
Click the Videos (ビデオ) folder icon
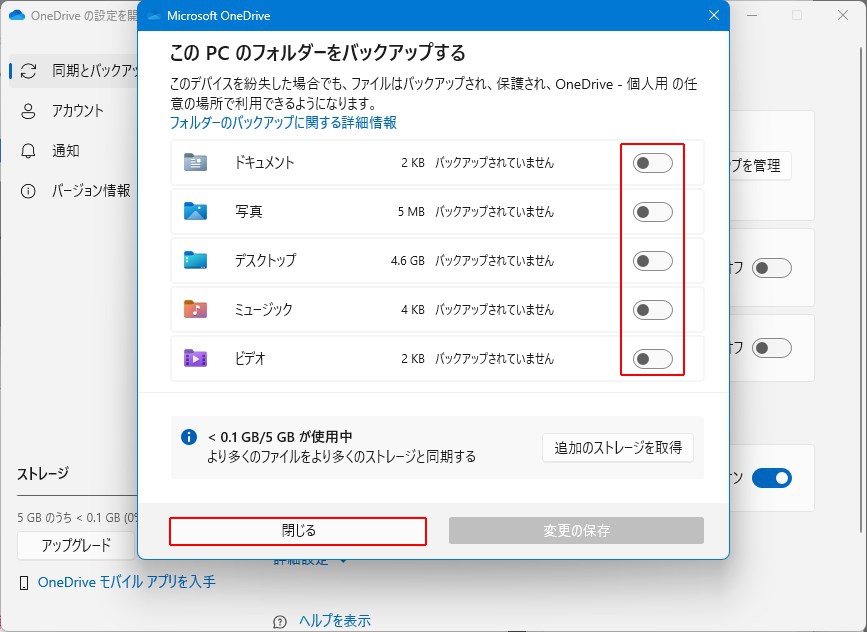(195, 358)
